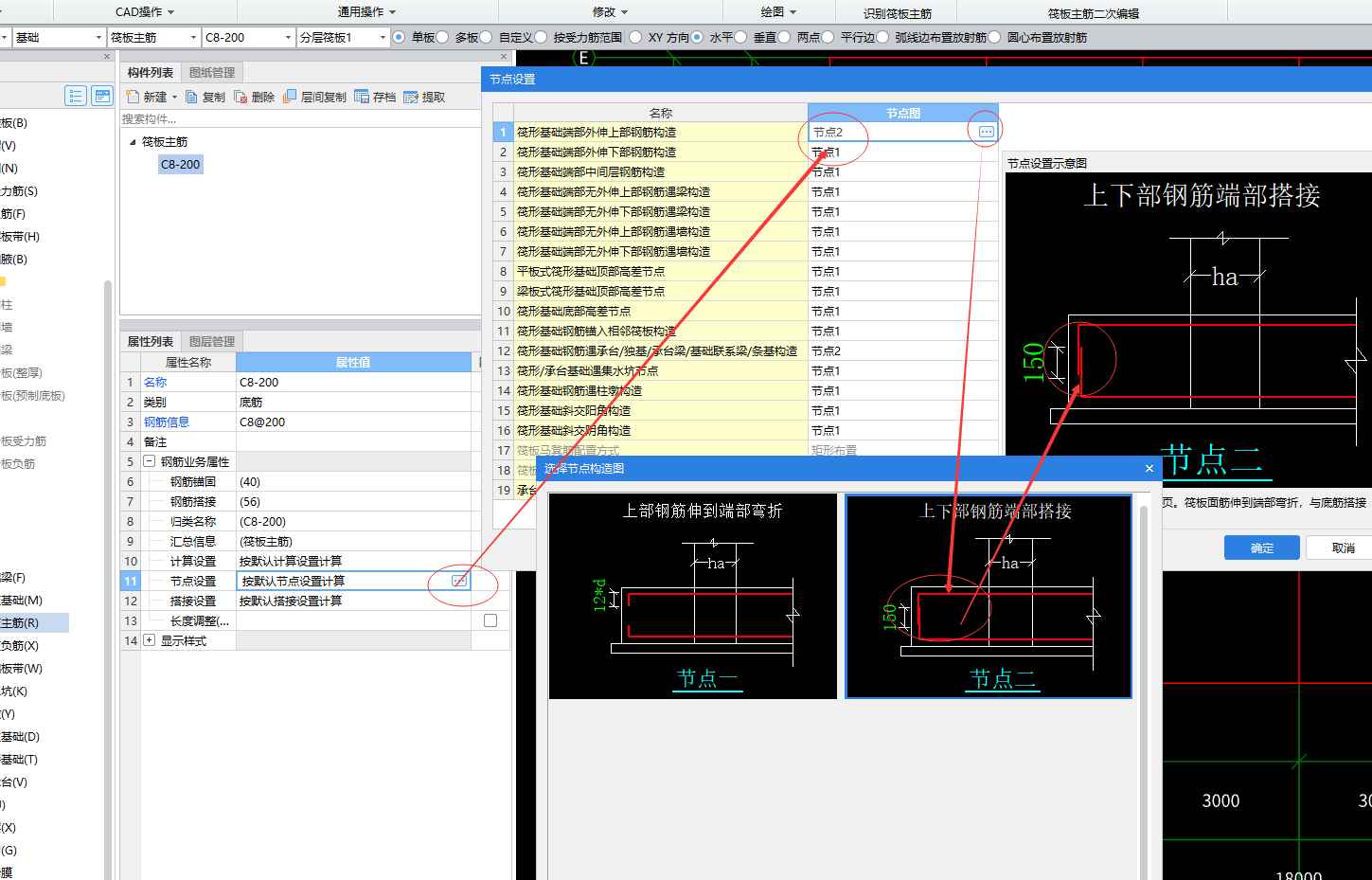The height and width of the screenshot is (880, 1372).
Task: Click 识别筏板主筋 ribbon item
Action: coord(897,13)
